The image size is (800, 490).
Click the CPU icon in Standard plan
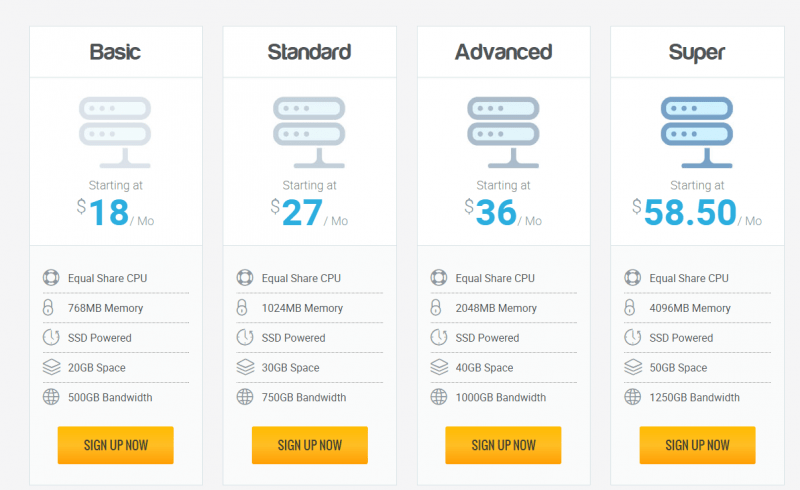(x=245, y=278)
